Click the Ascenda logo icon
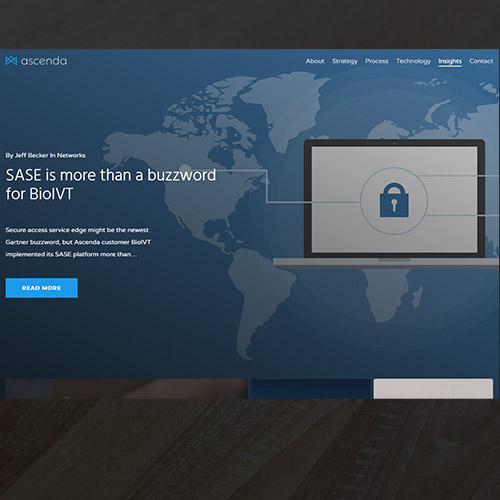 coord(11,61)
